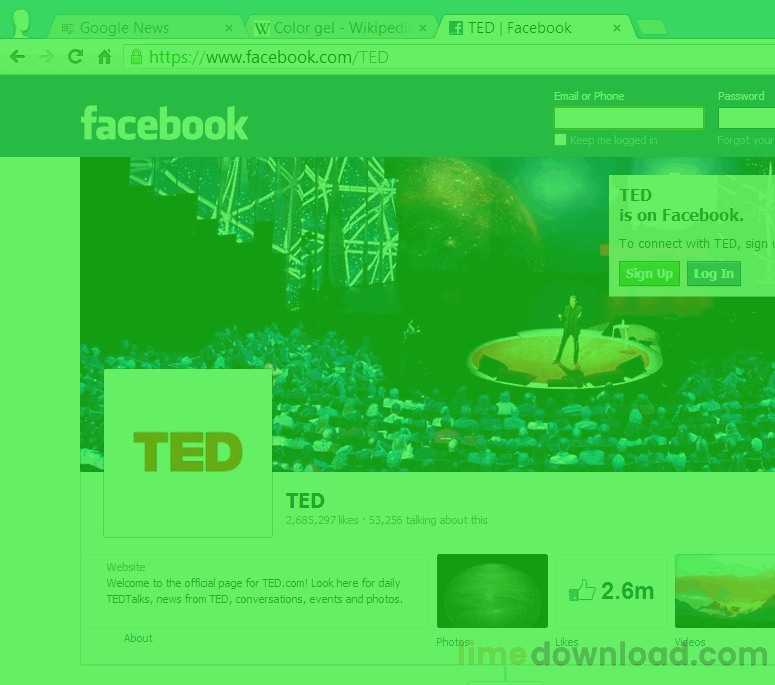
Task: Click the Videos label
Action: click(x=689, y=642)
